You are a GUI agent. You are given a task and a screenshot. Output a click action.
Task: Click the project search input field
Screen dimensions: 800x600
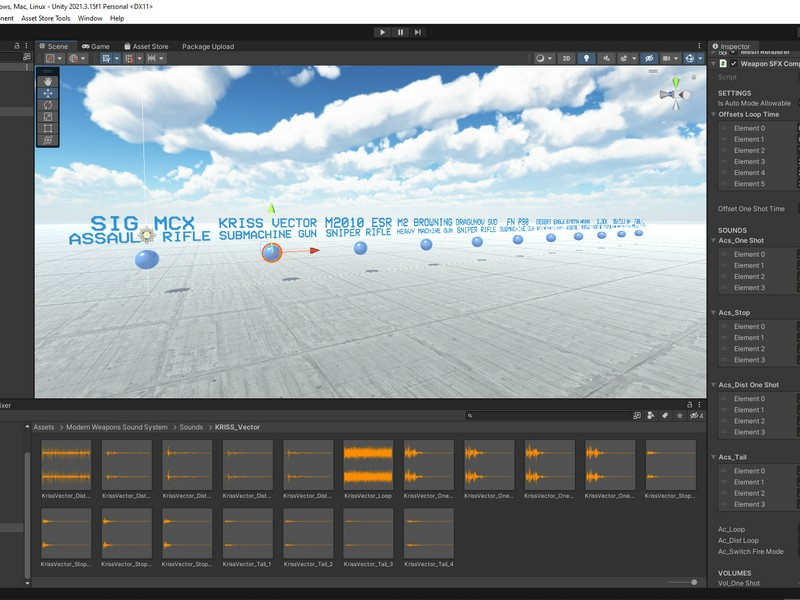(548, 416)
